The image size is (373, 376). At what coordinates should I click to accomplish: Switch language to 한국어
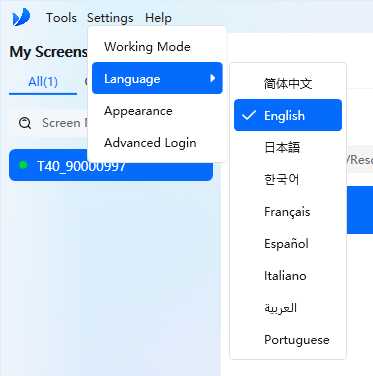288,179
